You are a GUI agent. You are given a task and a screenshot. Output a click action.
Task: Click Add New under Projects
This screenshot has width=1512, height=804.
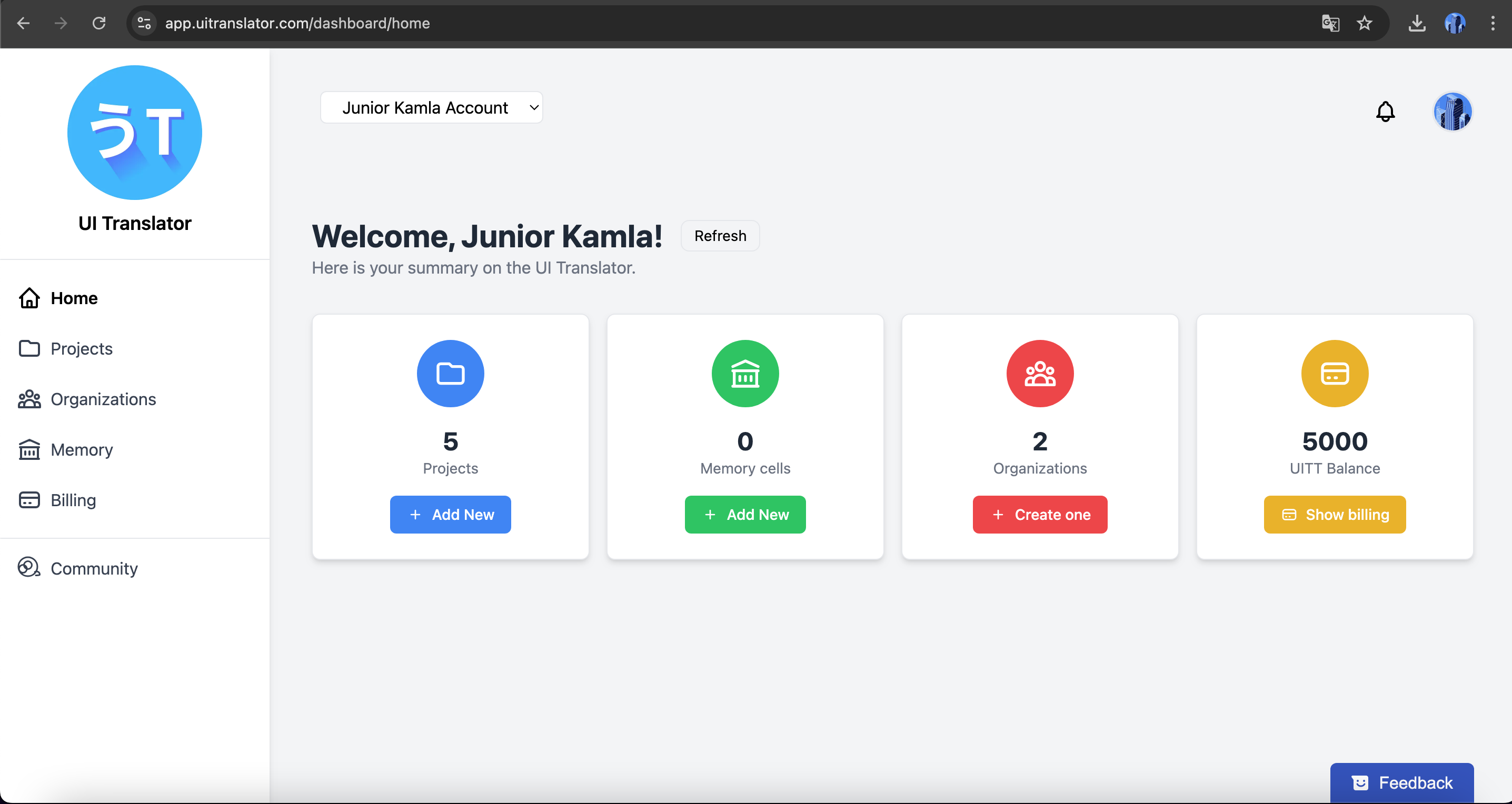[x=450, y=514]
